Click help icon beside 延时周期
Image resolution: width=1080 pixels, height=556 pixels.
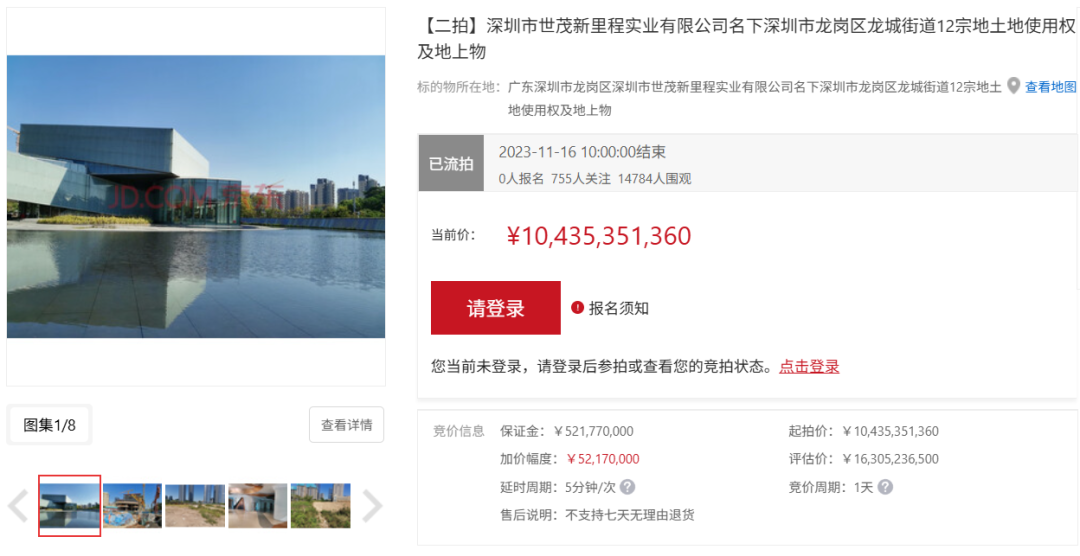(x=627, y=487)
